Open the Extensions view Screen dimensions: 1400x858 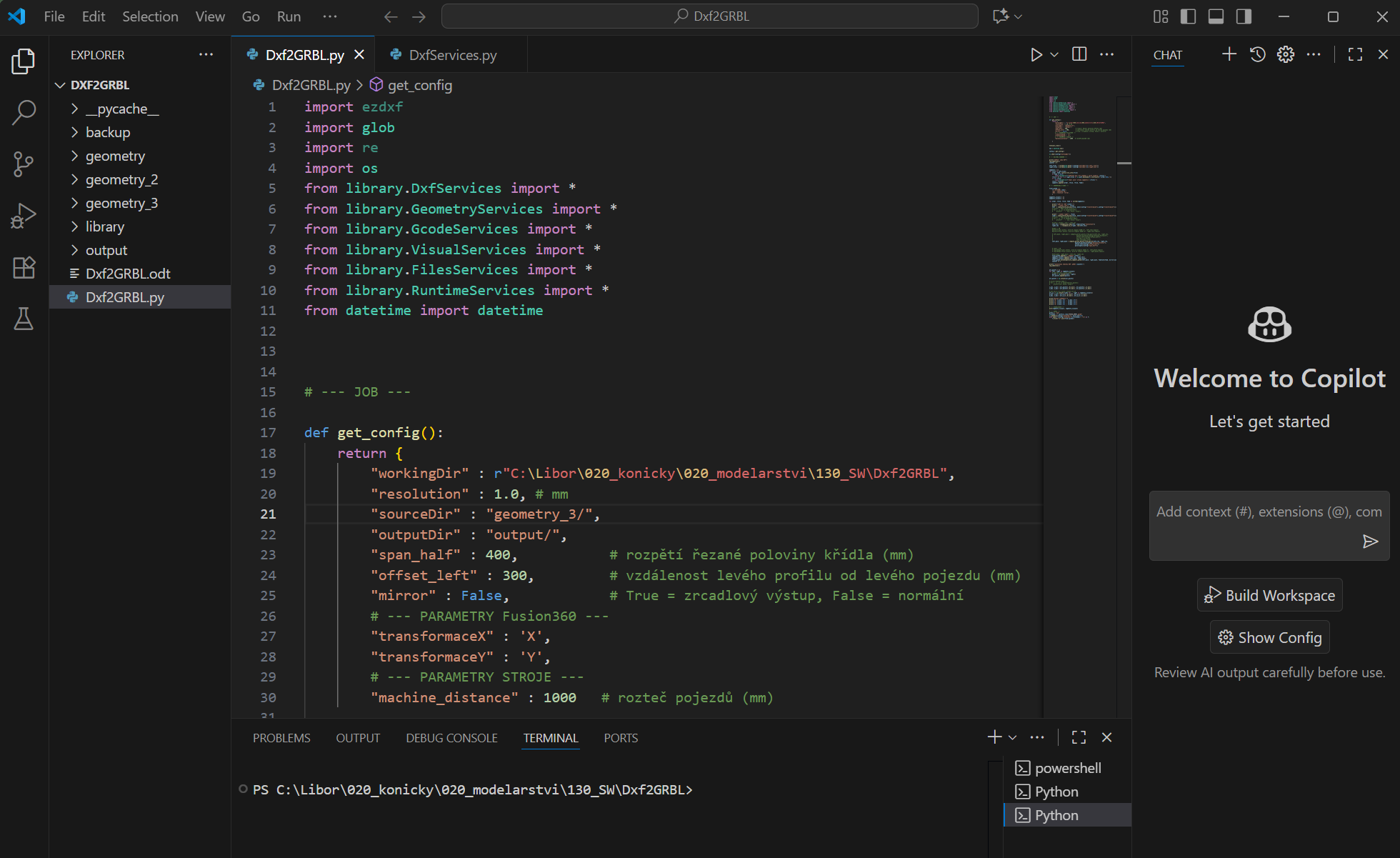24,268
